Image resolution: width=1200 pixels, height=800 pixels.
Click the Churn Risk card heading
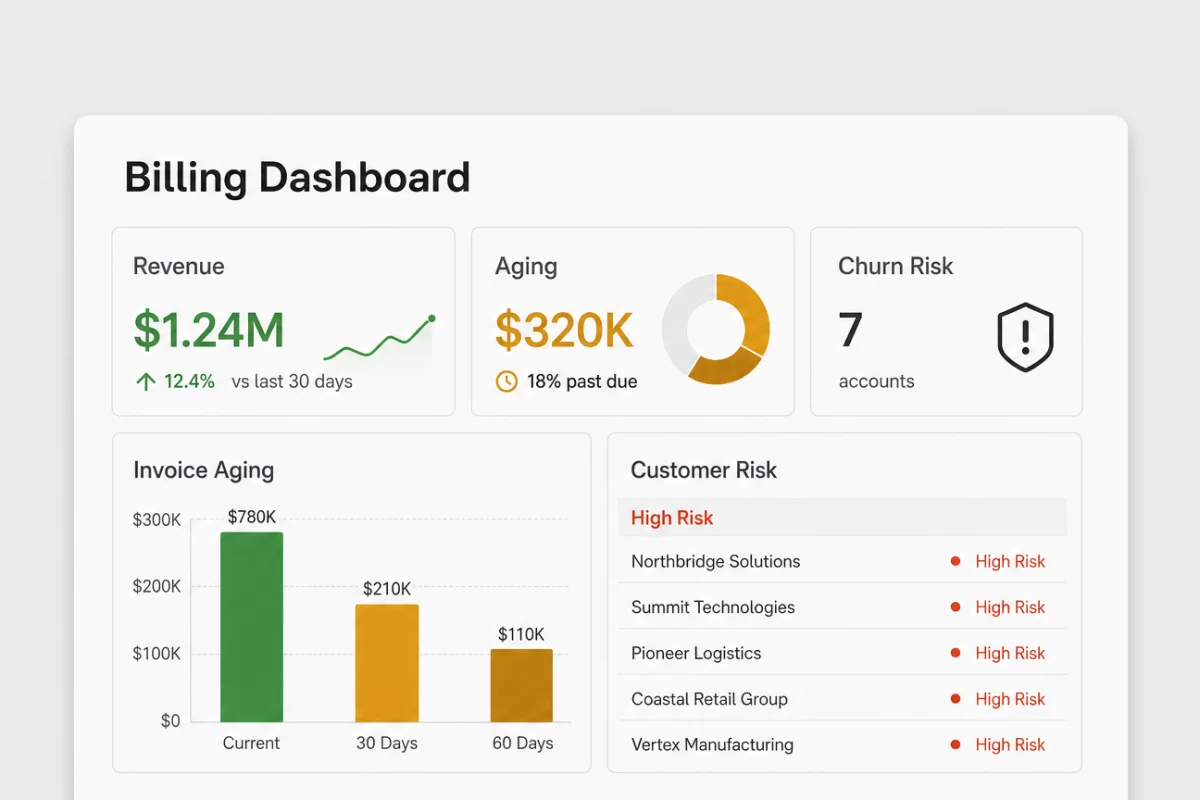[896, 266]
